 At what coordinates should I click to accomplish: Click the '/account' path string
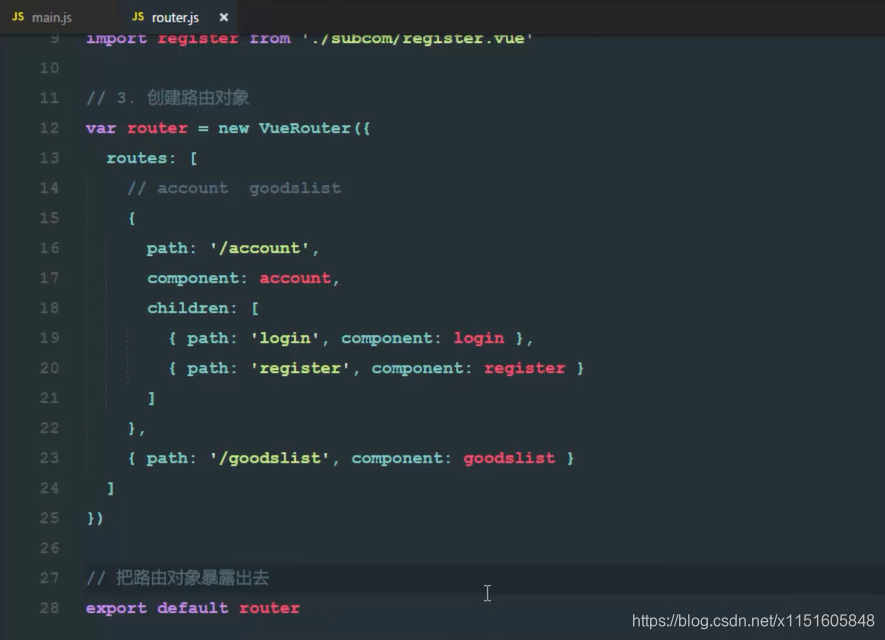259,248
